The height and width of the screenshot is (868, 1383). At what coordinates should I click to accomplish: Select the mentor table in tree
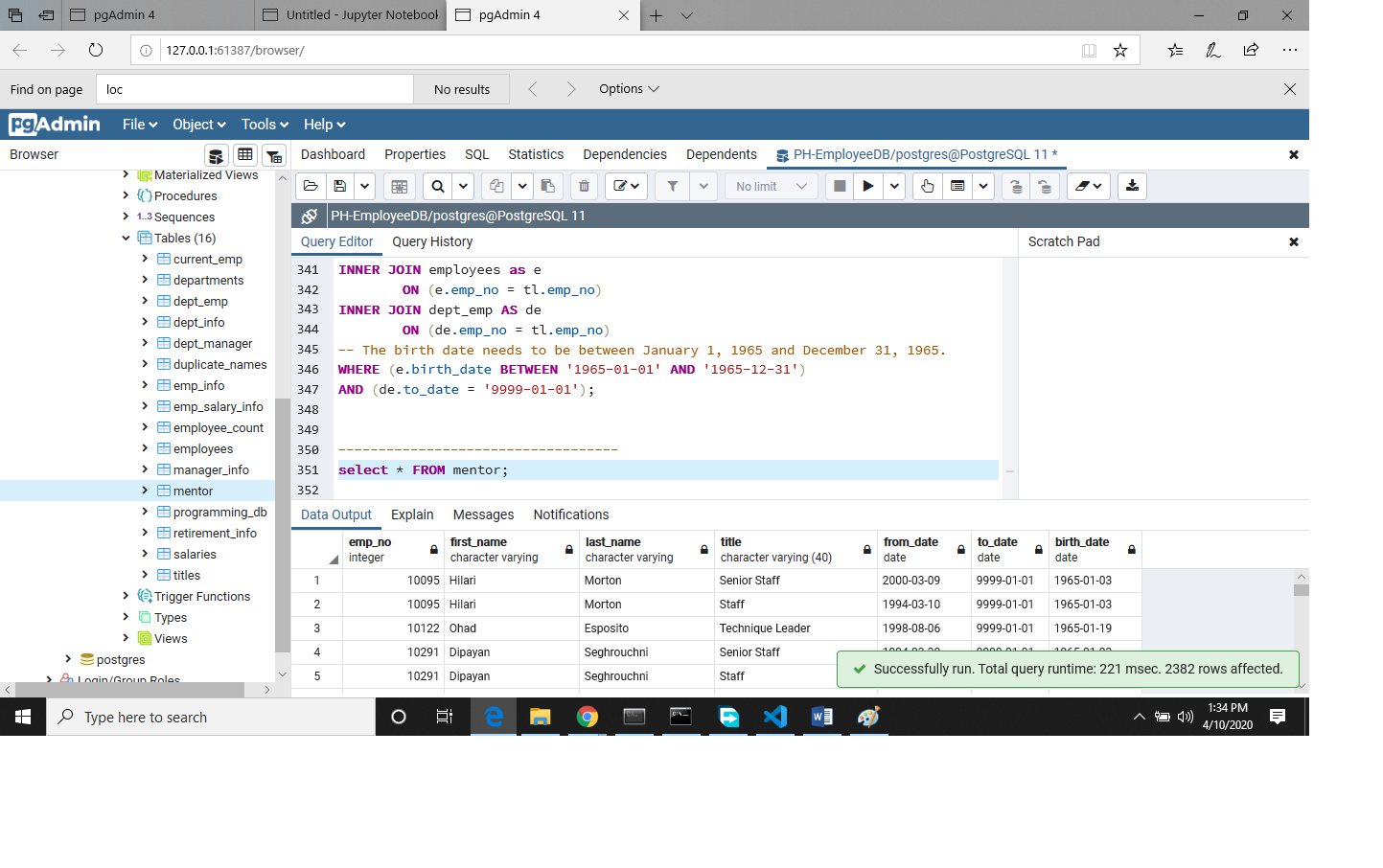point(193,491)
